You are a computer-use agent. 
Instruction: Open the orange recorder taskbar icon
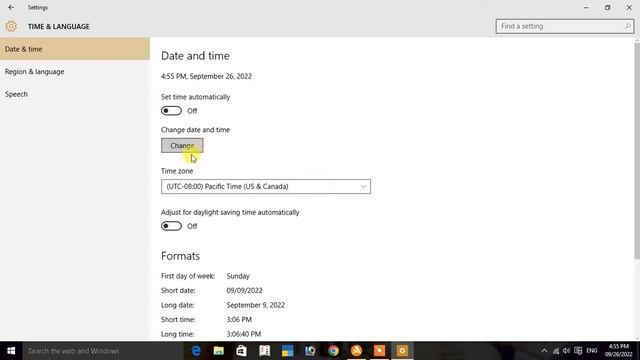[379, 351]
